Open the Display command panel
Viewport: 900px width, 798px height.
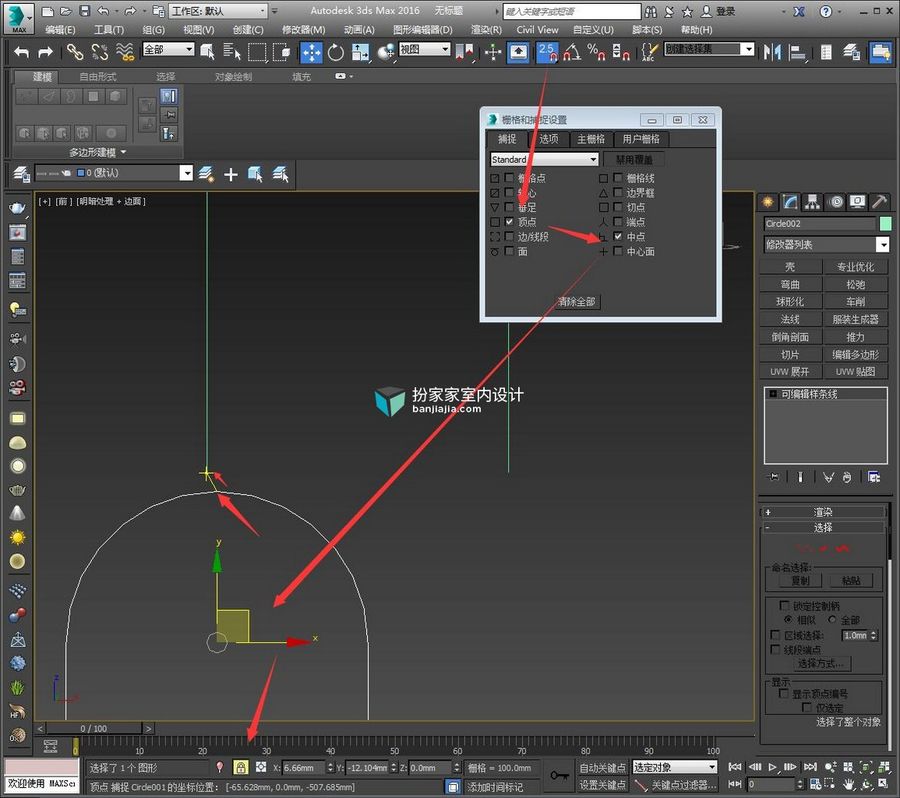tap(858, 202)
